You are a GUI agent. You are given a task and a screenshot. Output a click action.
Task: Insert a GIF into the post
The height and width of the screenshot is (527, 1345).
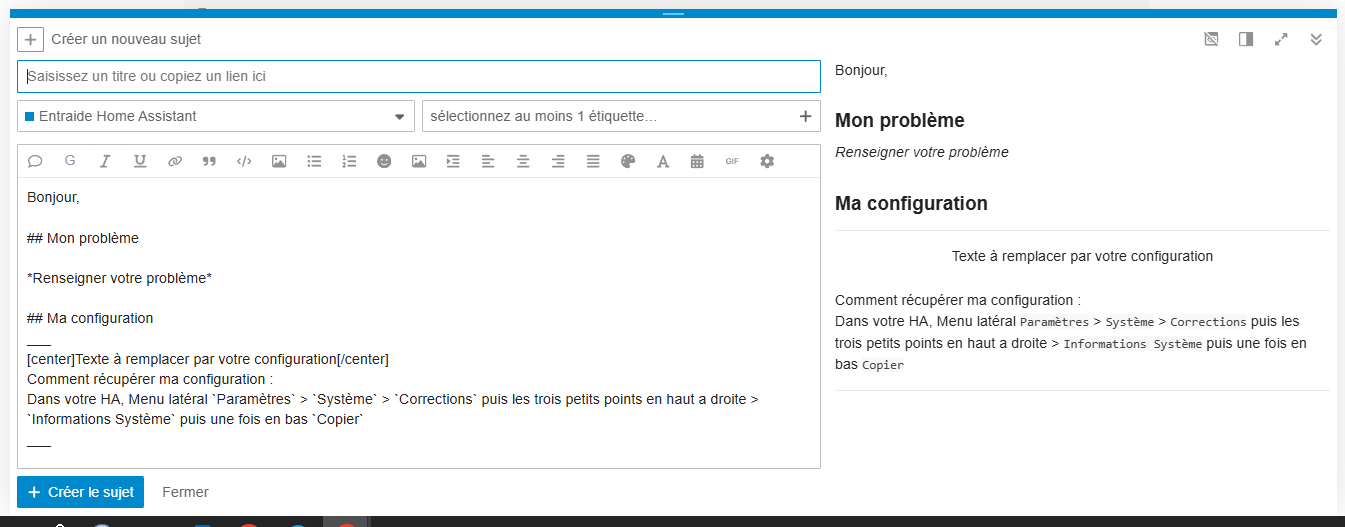point(732,161)
